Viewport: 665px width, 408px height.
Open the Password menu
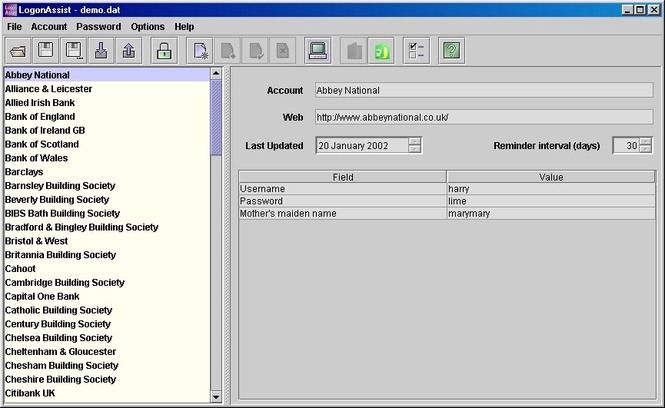pos(98,27)
